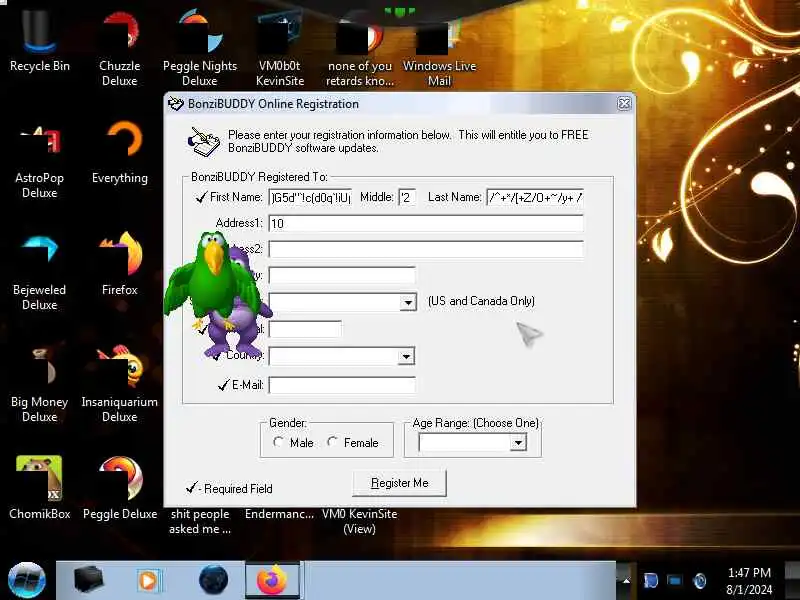Viewport: 800px width, 600px height.
Task: Select the Big Money Deluxe icon
Action: [x=39, y=385]
